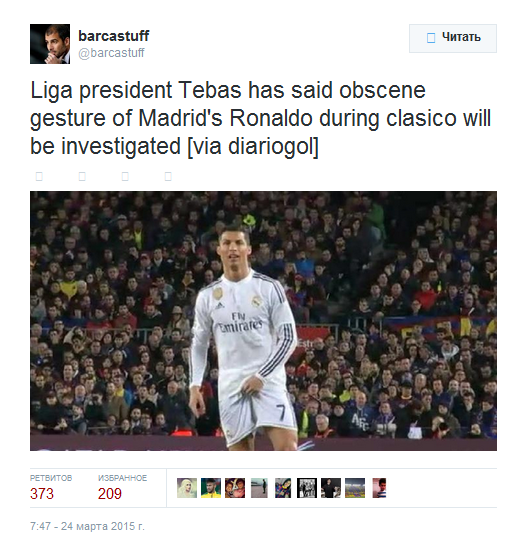The image size is (528, 542).
Task: Open the avatar of man dressed in black
Action: click(x=331, y=488)
